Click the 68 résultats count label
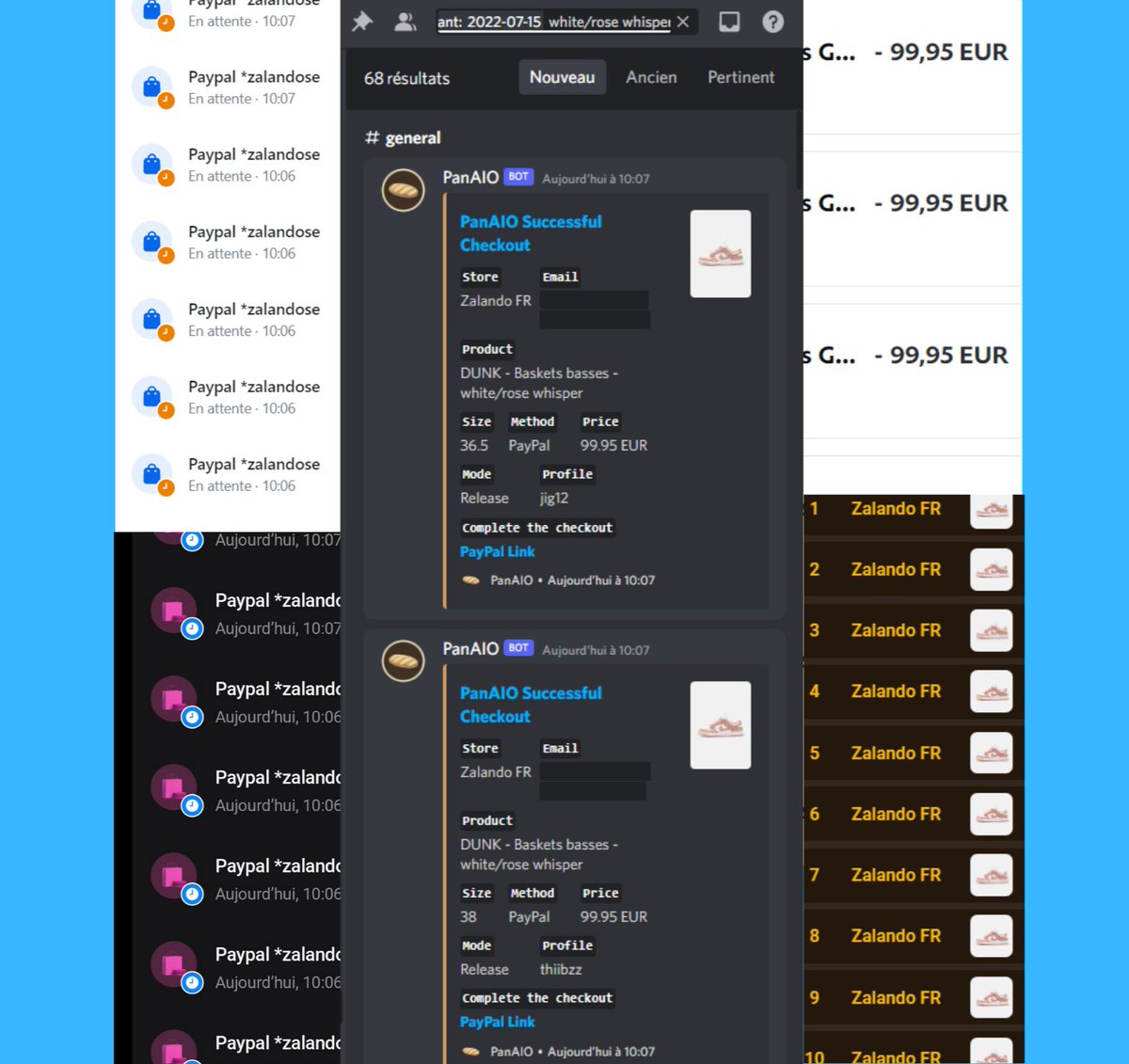Viewport: 1129px width, 1064px height. click(406, 78)
